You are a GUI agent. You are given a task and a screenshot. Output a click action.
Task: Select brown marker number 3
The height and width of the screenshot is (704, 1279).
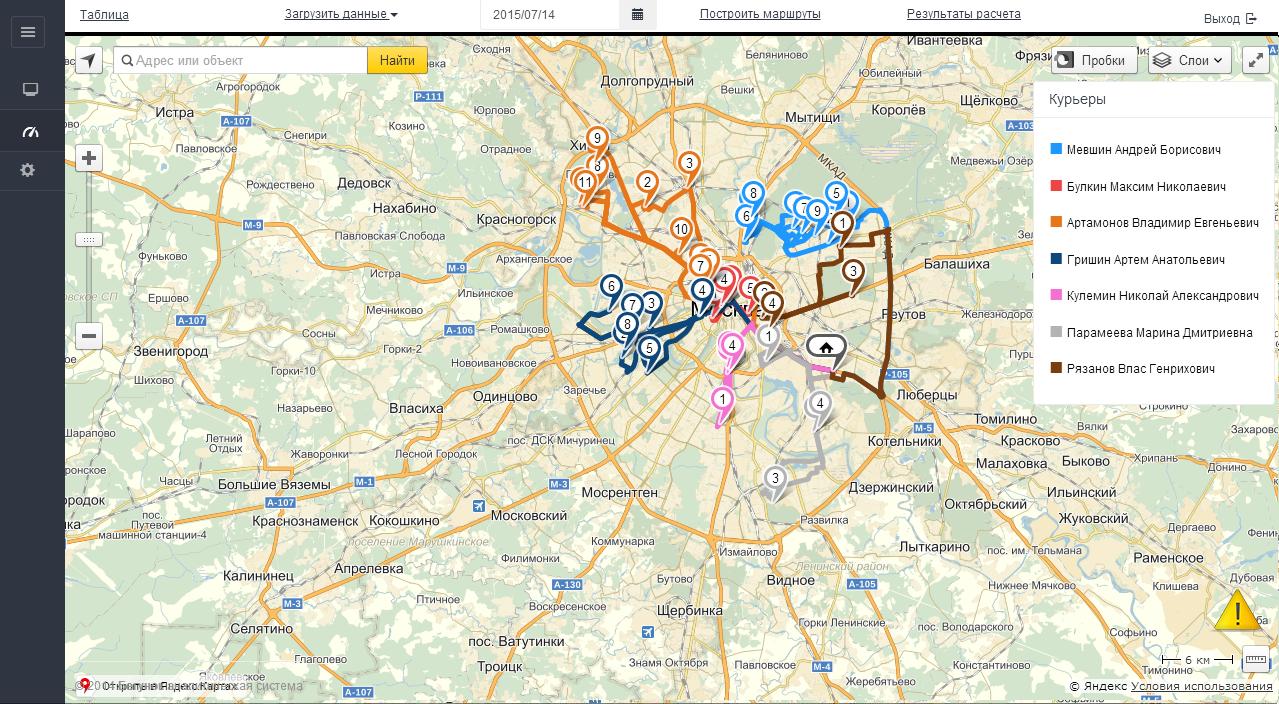click(853, 270)
